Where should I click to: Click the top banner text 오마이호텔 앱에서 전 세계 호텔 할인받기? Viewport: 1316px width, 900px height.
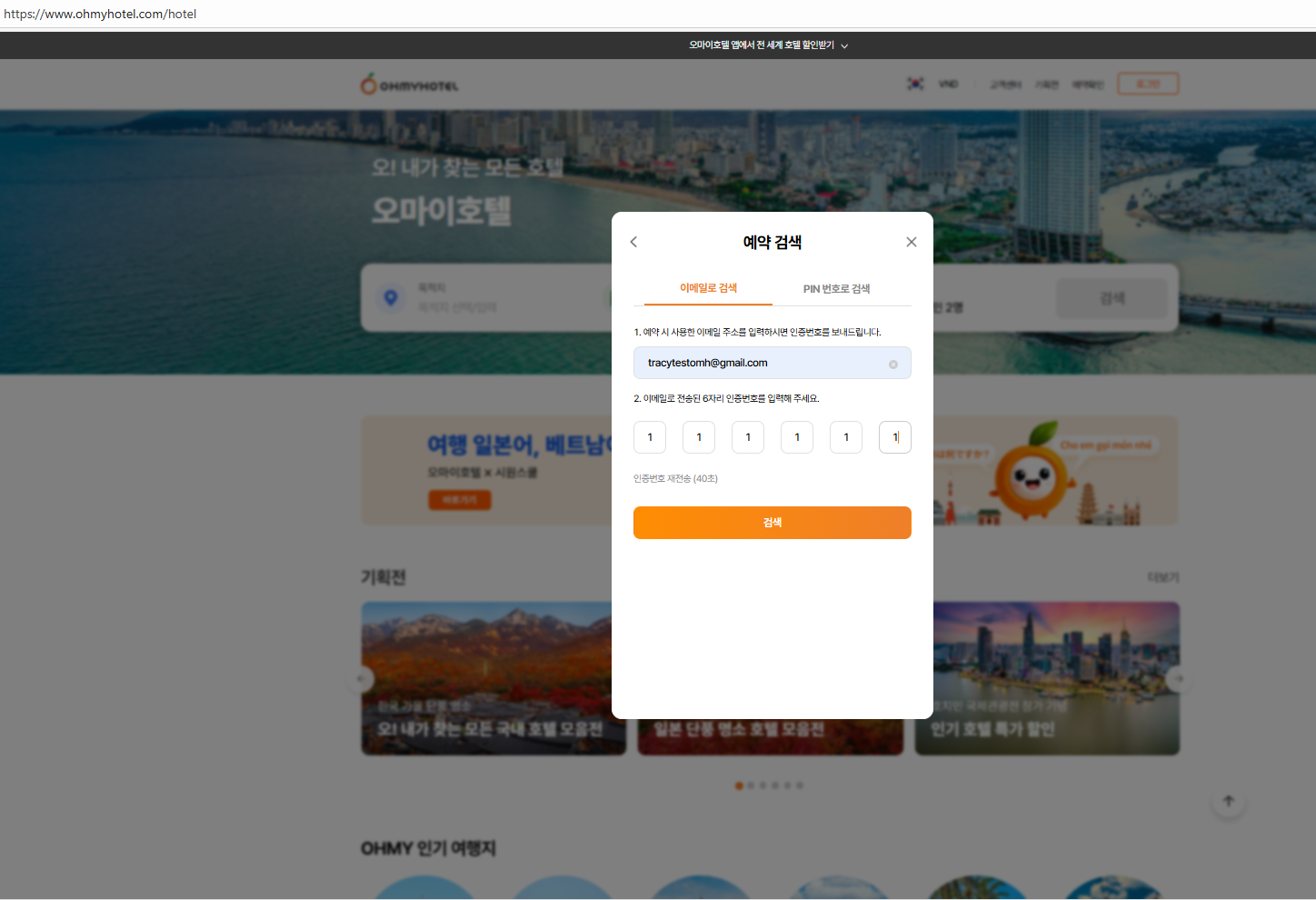762,45
